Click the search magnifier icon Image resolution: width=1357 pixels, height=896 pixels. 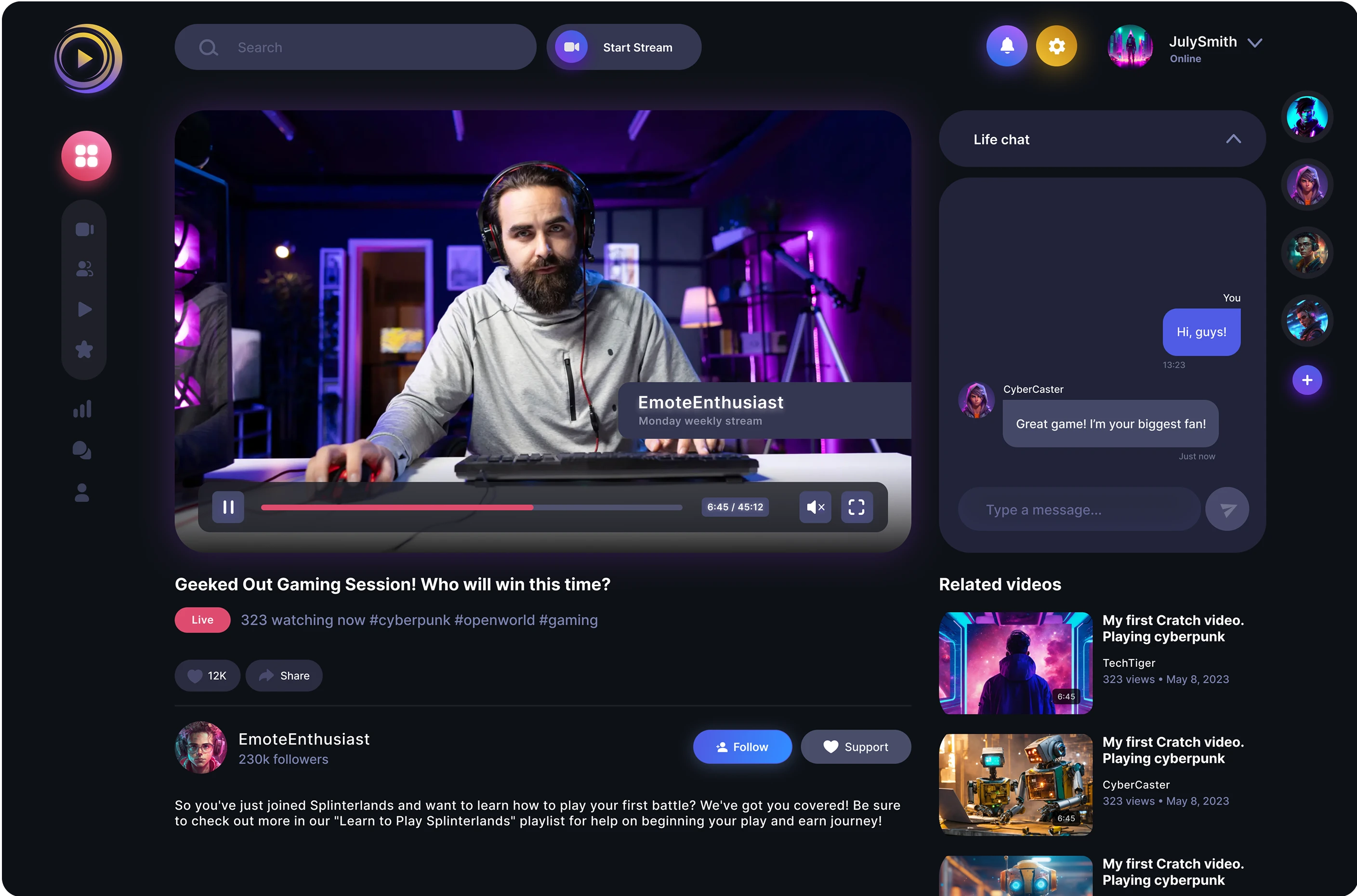[208, 48]
